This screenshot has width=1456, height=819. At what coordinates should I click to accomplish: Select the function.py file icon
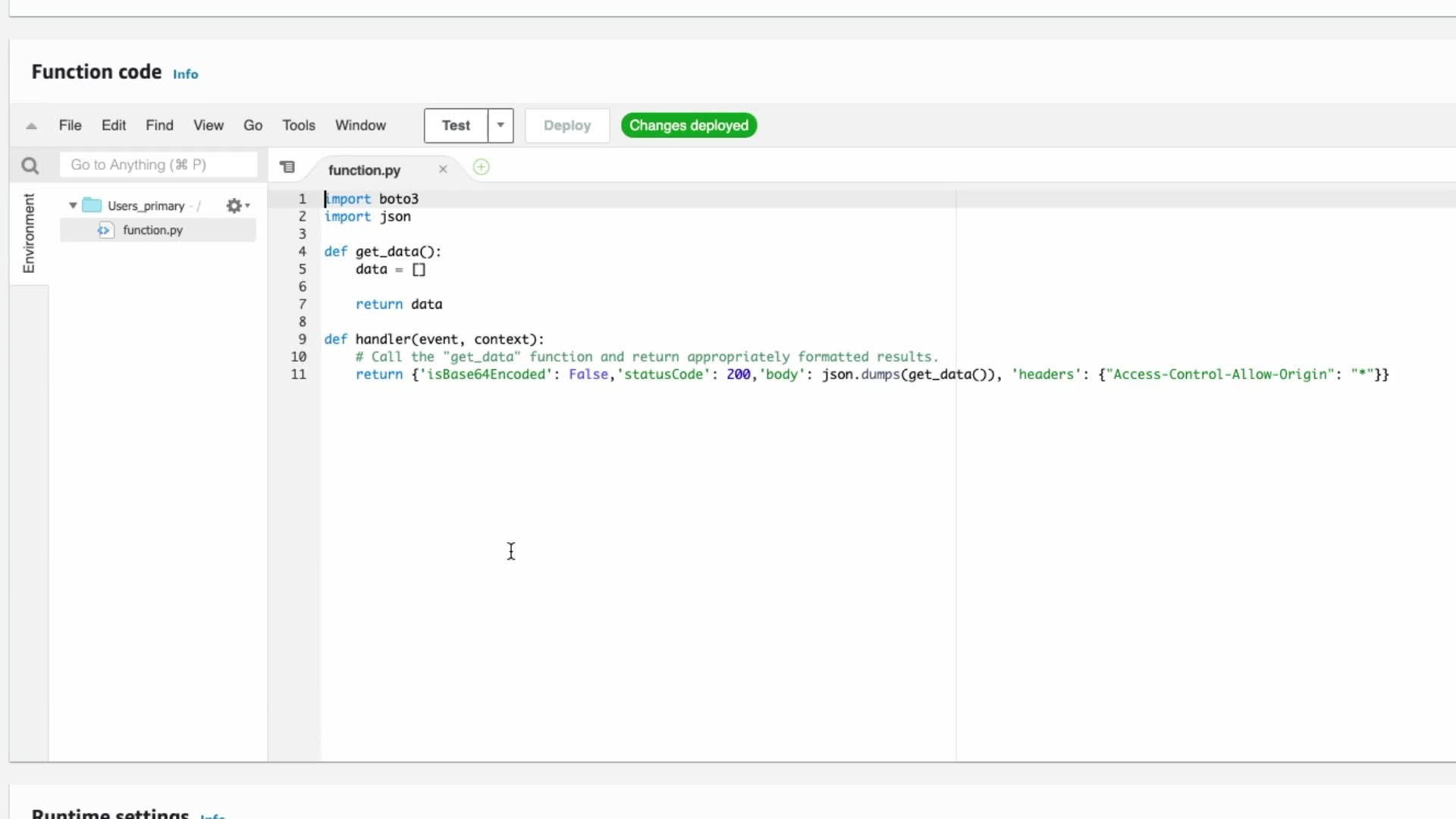click(105, 230)
